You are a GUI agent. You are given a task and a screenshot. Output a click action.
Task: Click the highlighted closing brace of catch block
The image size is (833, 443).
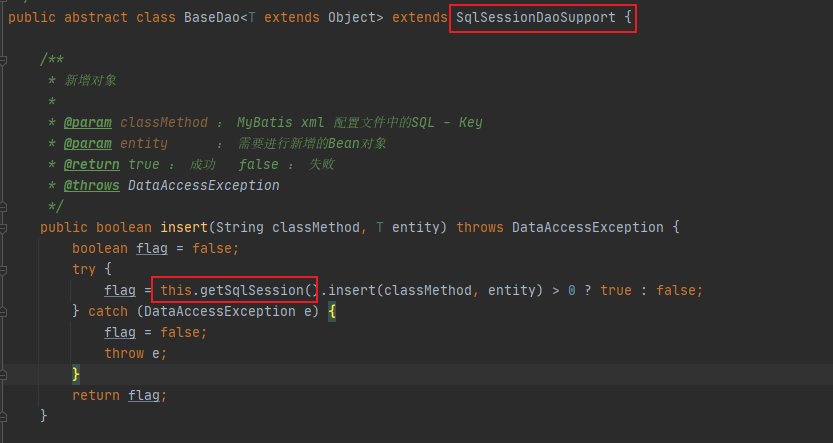[76, 374]
